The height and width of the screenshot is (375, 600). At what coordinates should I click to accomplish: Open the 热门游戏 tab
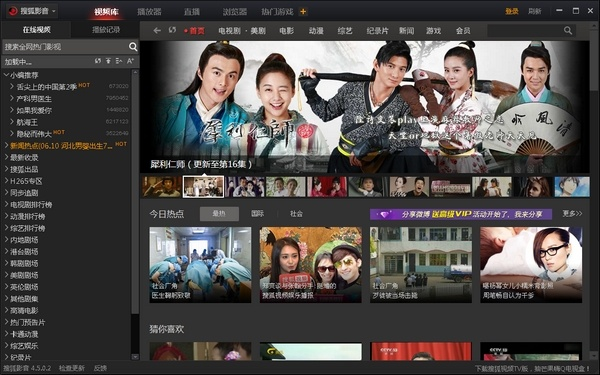(x=277, y=11)
